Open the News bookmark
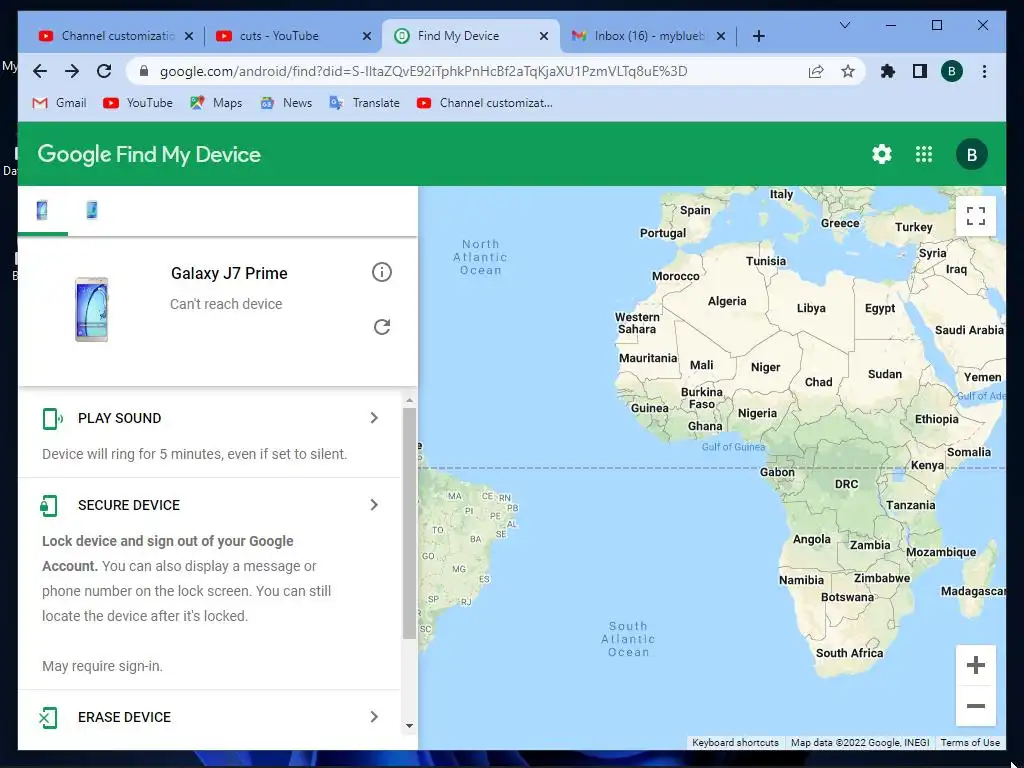Image resolution: width=1024 pixels, height=768 pixels. point(286,103)
